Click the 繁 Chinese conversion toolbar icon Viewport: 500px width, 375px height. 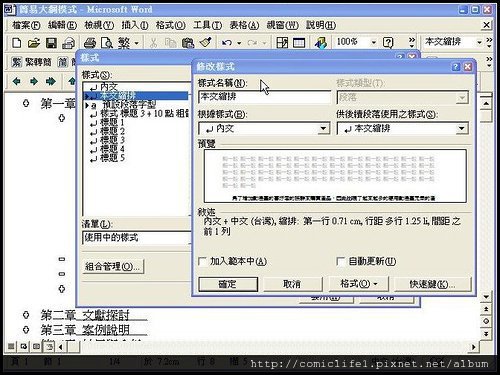click(124, 43)
